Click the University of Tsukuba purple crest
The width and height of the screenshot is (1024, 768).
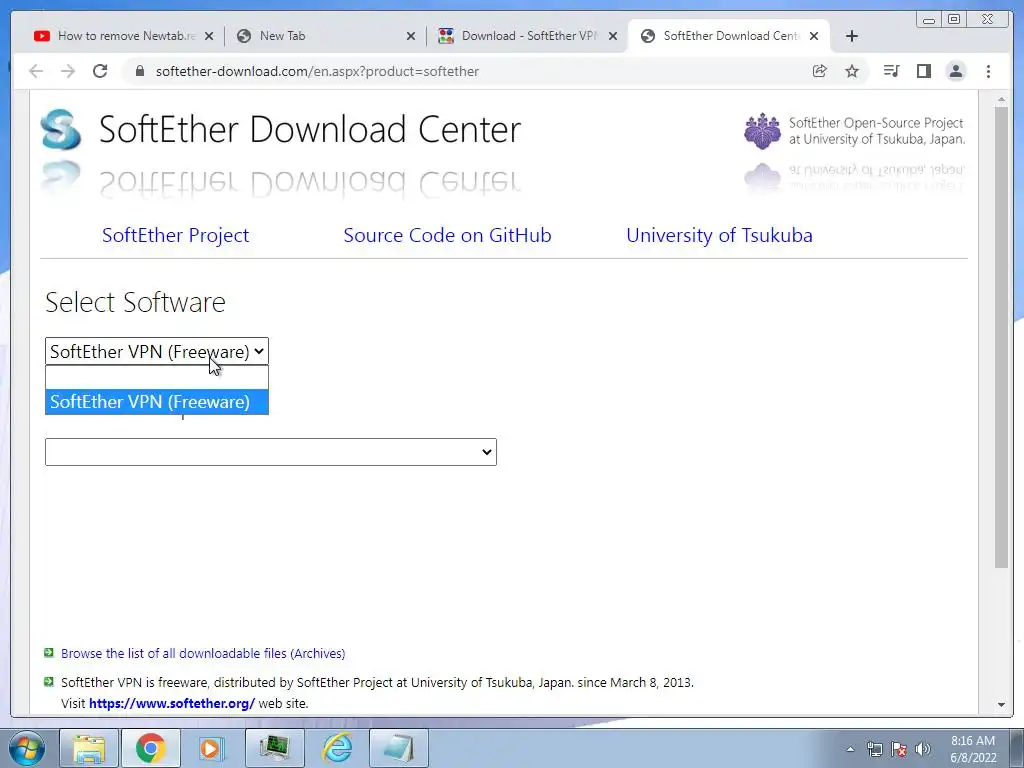coord(762,131)
